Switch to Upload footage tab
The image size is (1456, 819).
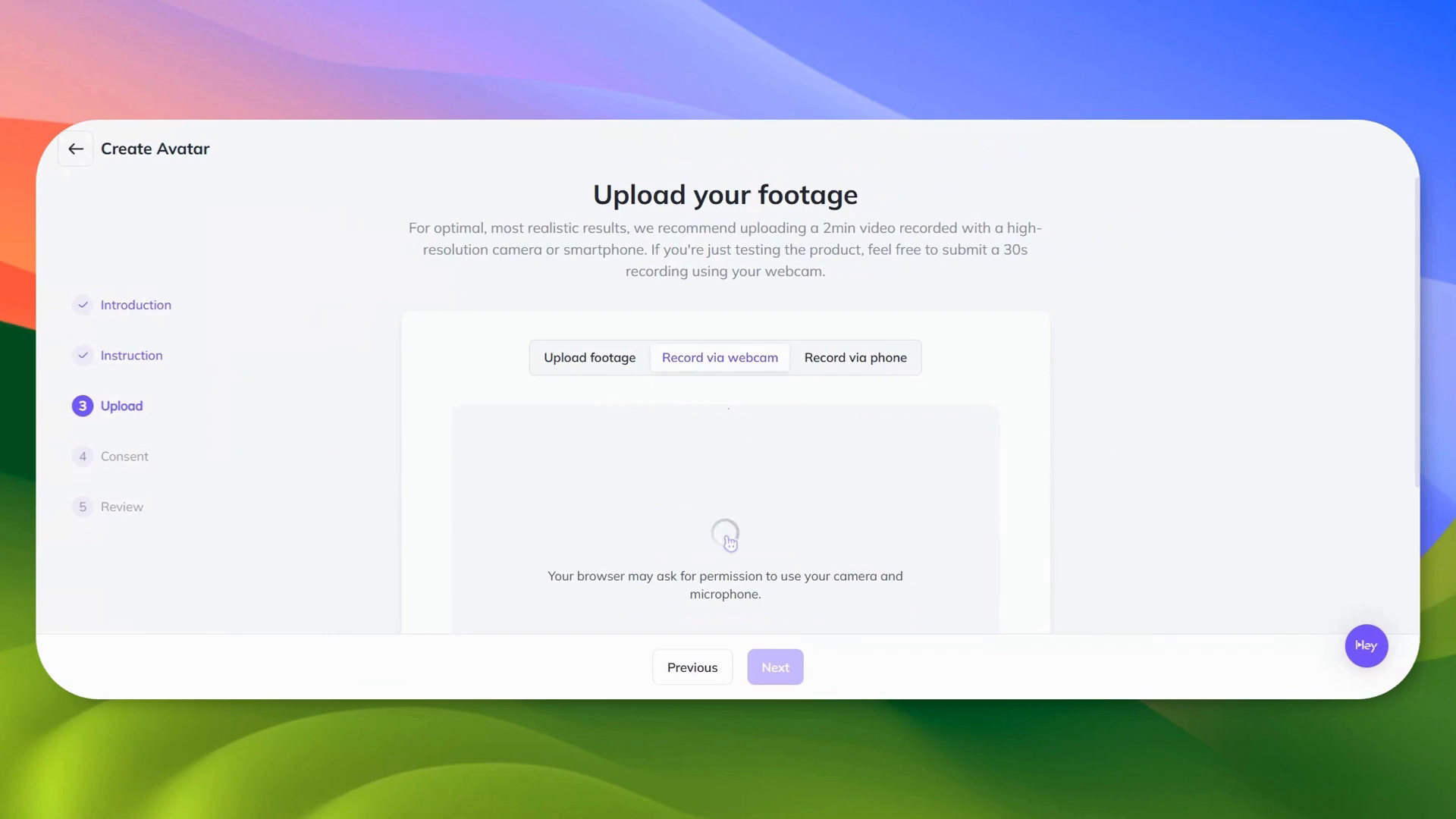pyautogui.click(x=589, y=358)
